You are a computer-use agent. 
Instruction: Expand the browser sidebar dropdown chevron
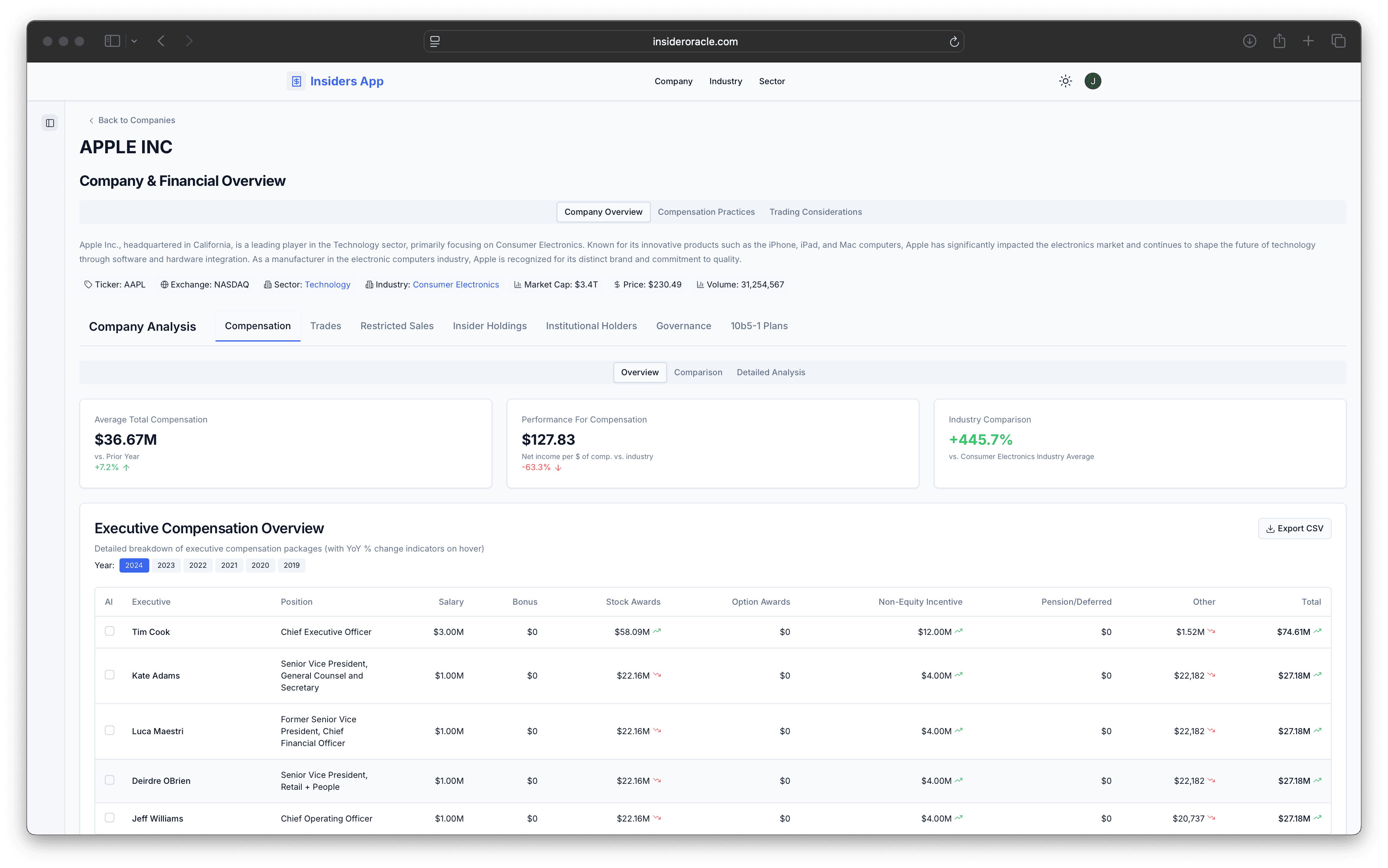134,41
